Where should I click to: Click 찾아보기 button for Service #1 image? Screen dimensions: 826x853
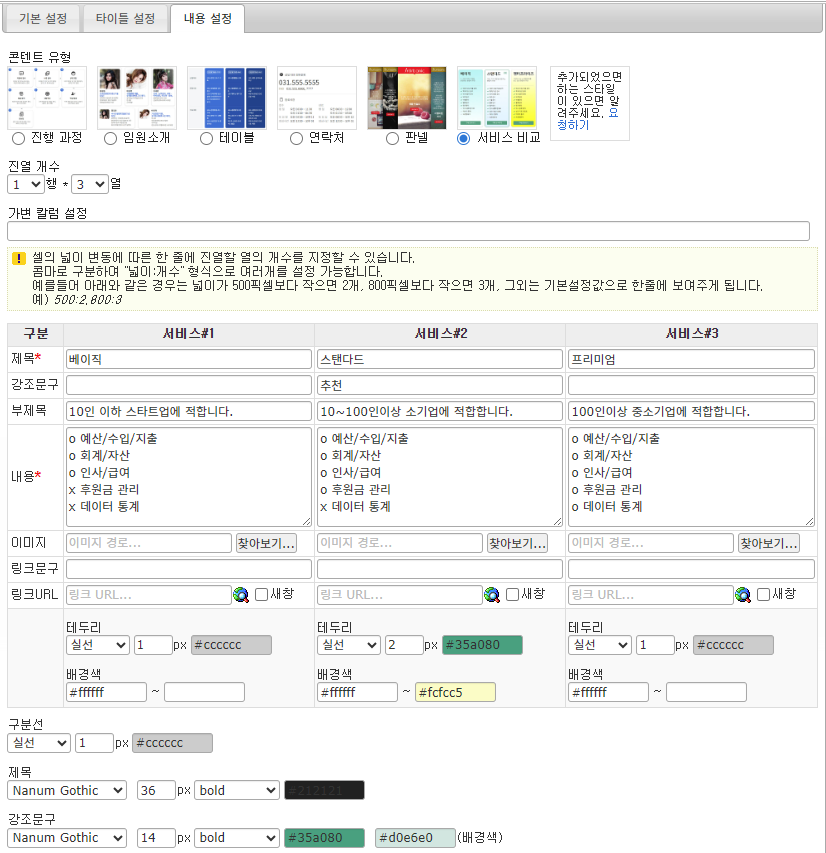[266, 543]
